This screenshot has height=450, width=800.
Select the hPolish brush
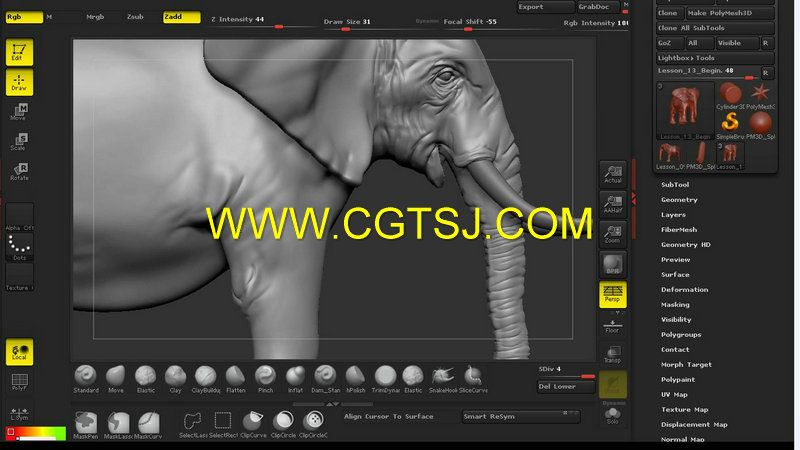tap(356, 380)
